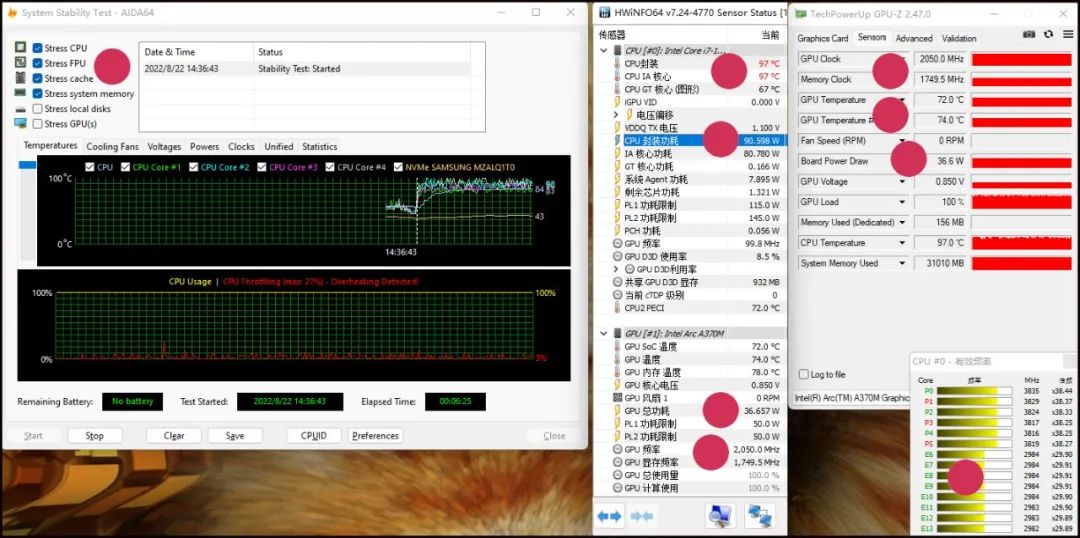Click the Elapsed Time 00:06:25 field

click(455, 402)
